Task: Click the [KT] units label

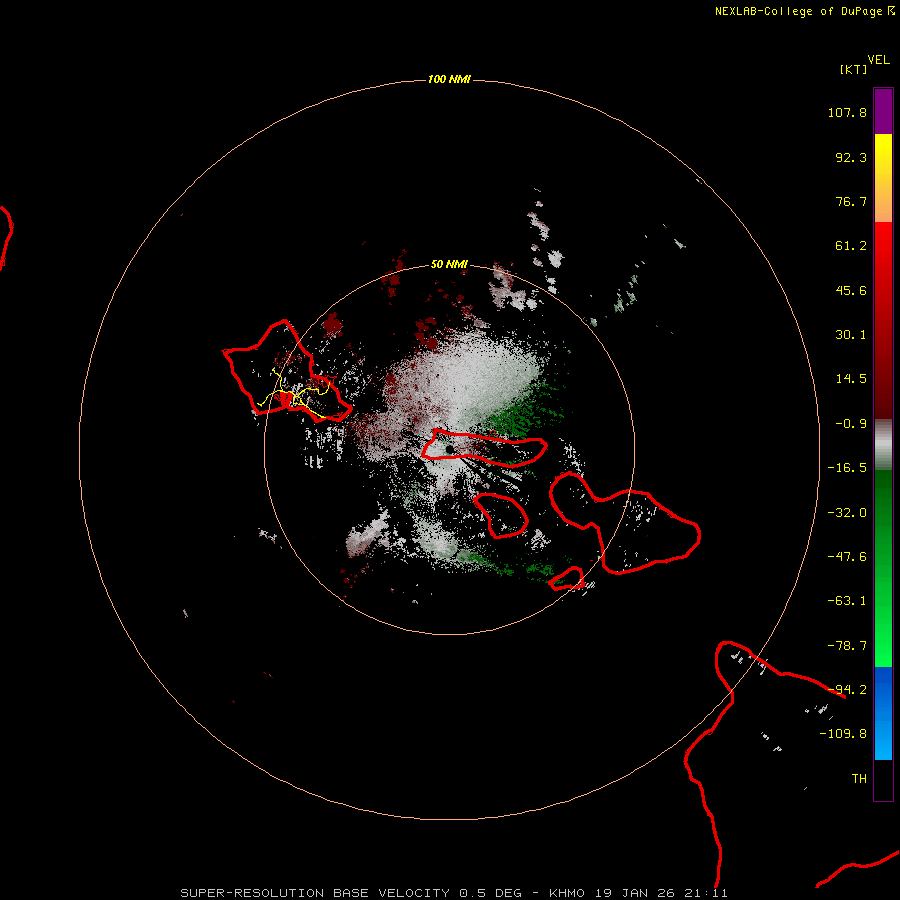Action: pos(854,69)
